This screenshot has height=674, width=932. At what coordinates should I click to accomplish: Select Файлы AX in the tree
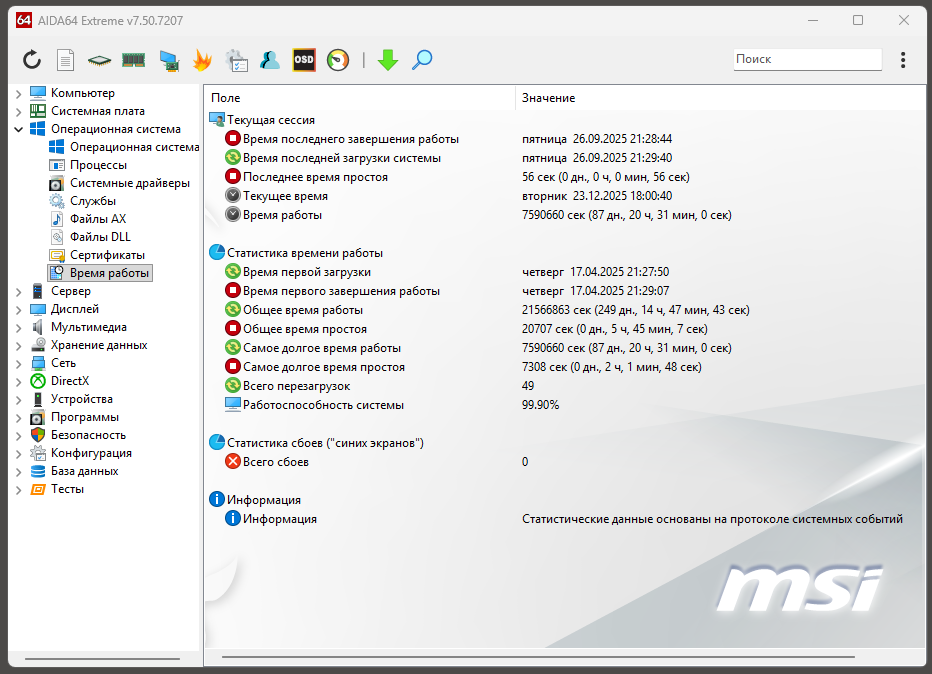click(98, 219)
